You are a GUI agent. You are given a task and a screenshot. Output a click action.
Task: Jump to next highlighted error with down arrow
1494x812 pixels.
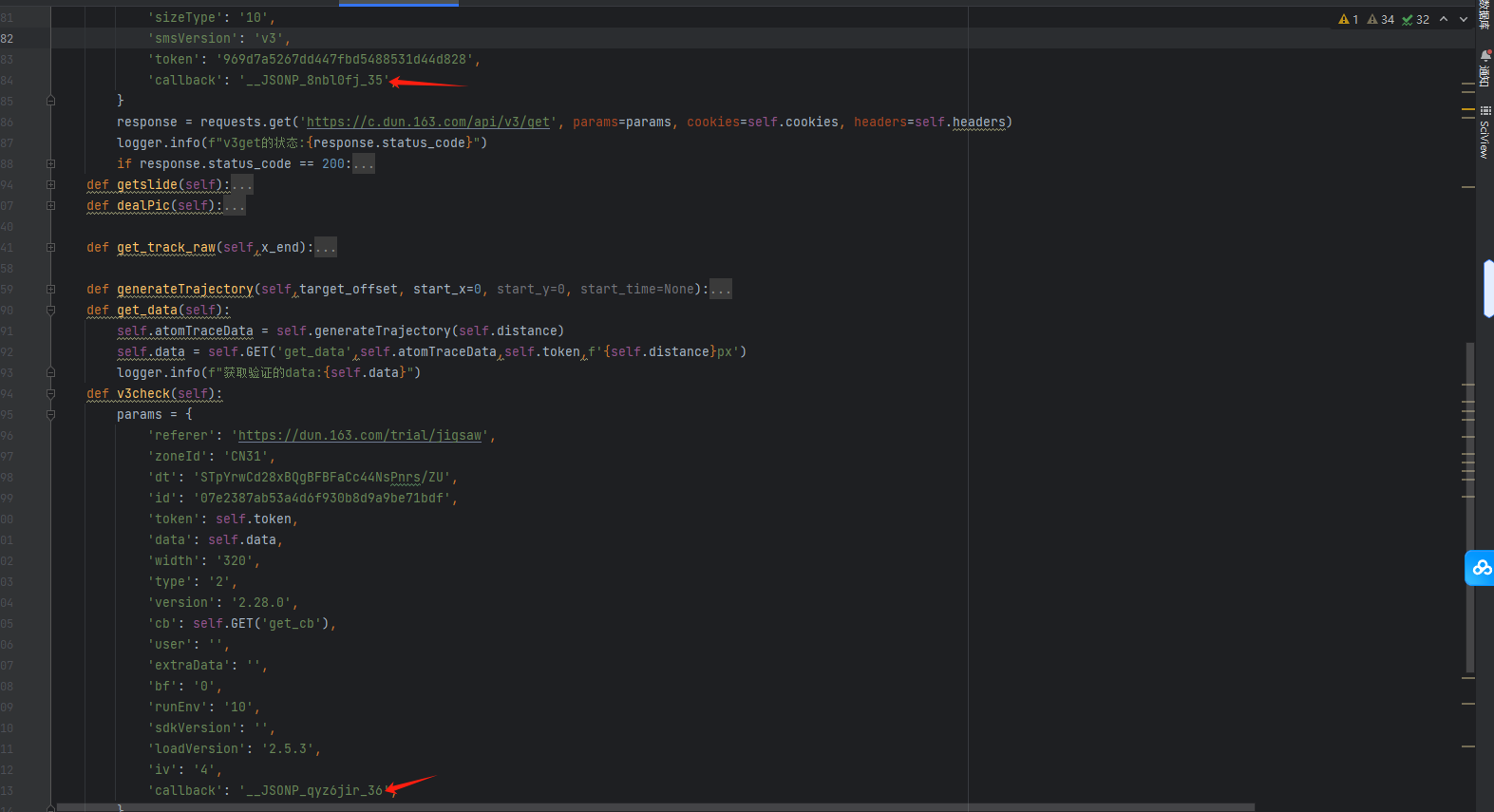(x=1464, y=19)
